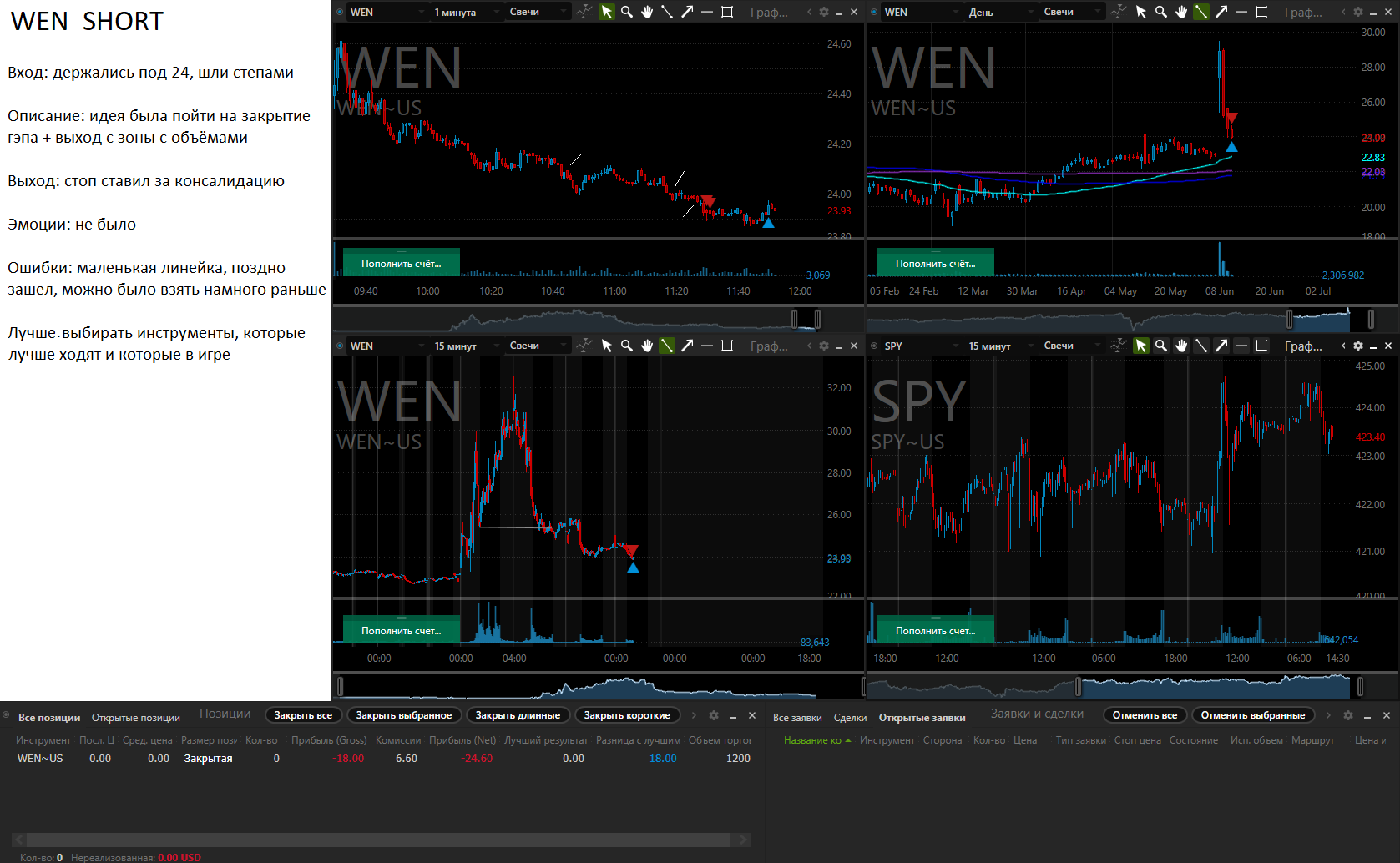Select rectangle tool in WEN 1 минута chart
Screen dimensions: 1400x863
(727, 12)
